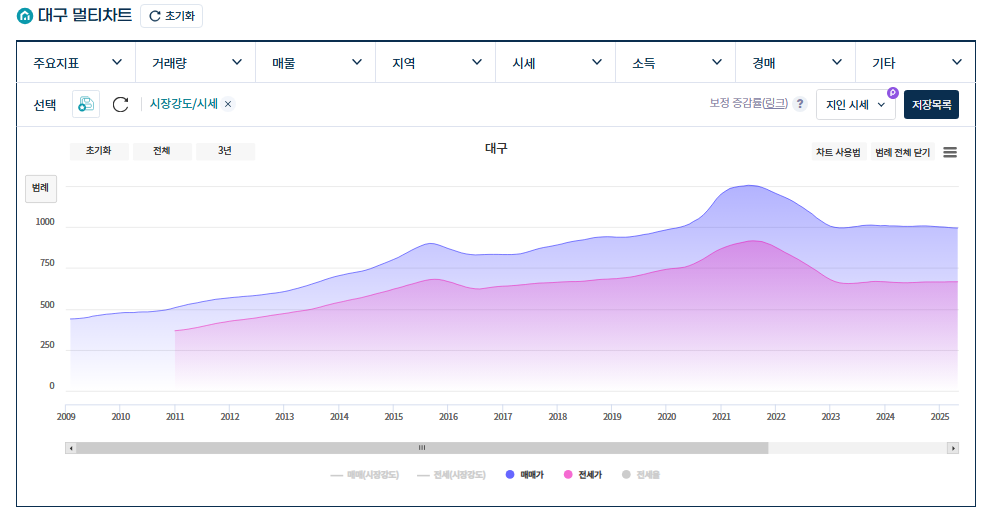Expand the 소득 dropdown menu
This screenshot has height=514, width=981.
point(676,63)
